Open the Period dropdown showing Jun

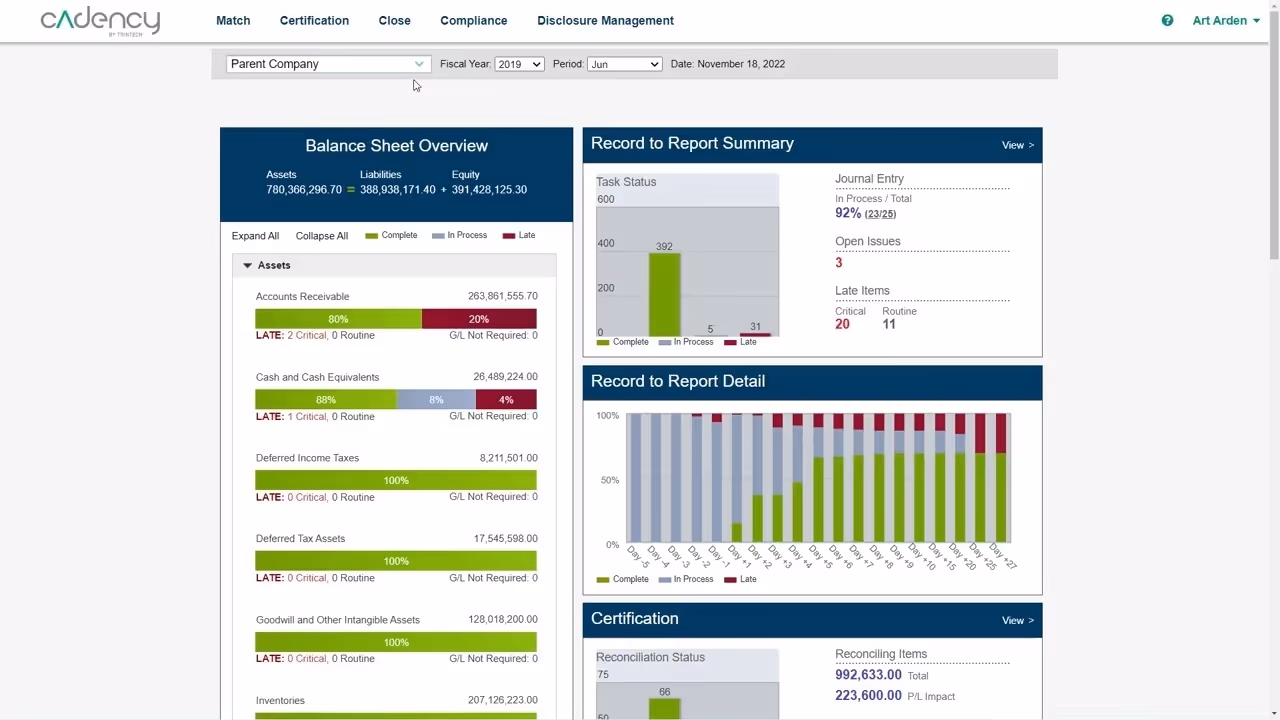[624, 63]
